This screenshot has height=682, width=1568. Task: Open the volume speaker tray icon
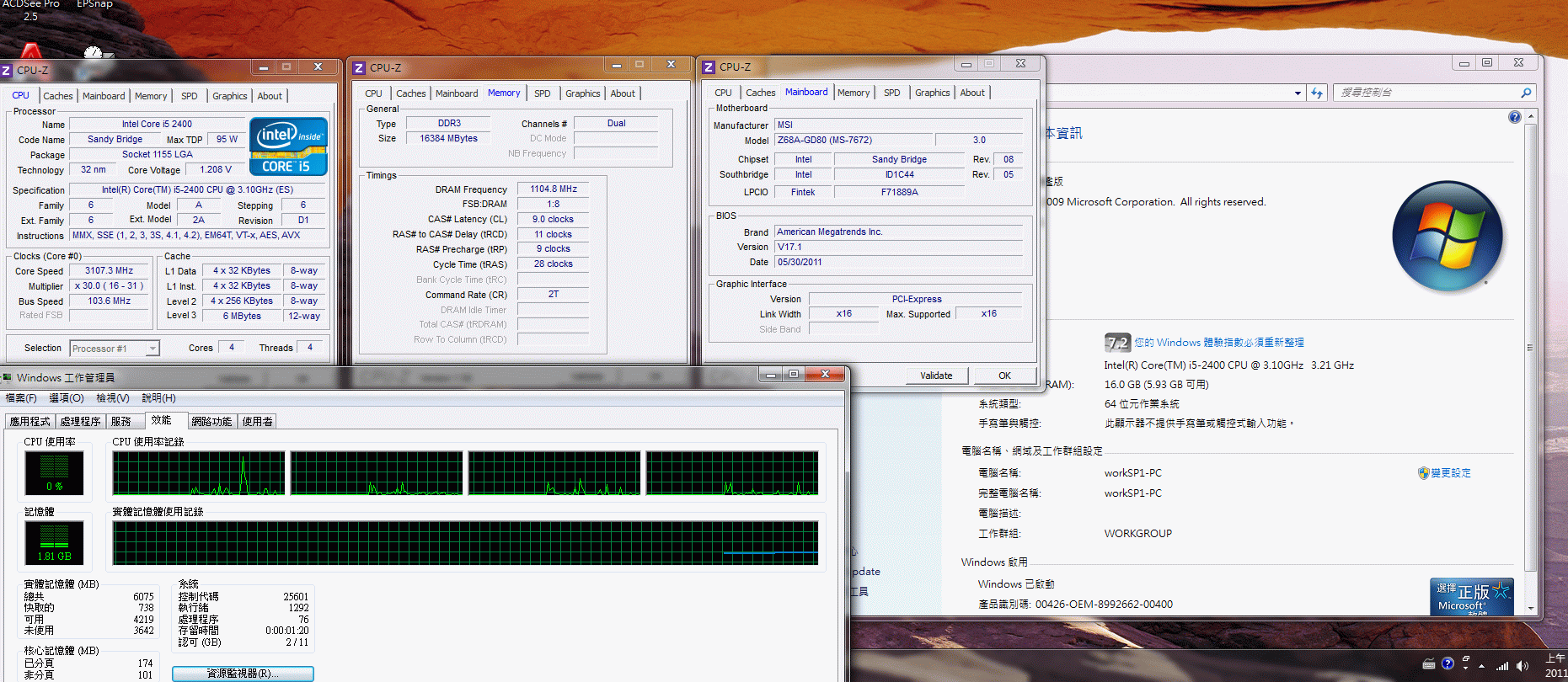tap(1523, 665)
